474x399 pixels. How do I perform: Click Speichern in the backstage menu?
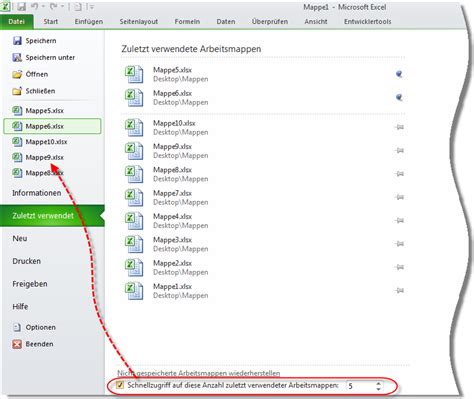point(35,41)
